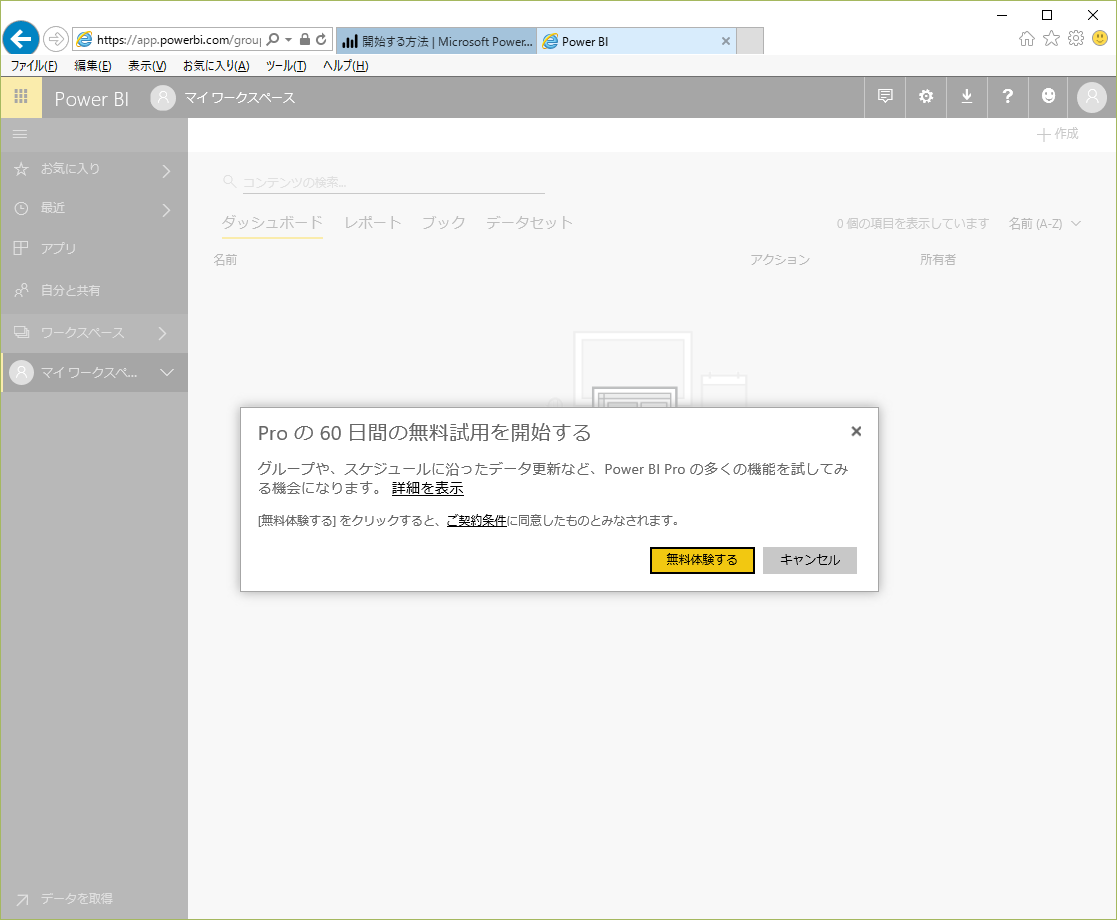Switch to the 開始する方法 browser tab

pos(436,41)
